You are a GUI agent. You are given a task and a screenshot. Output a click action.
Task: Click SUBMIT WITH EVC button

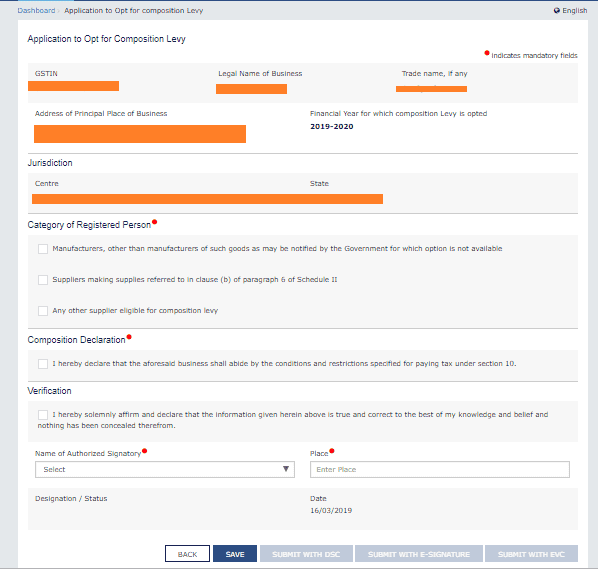tap(531, 554)
